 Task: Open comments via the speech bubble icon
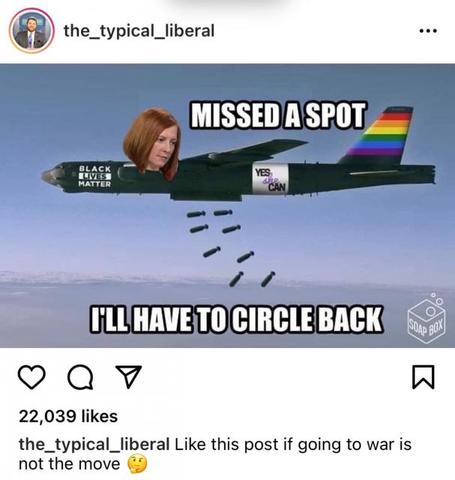80,377
